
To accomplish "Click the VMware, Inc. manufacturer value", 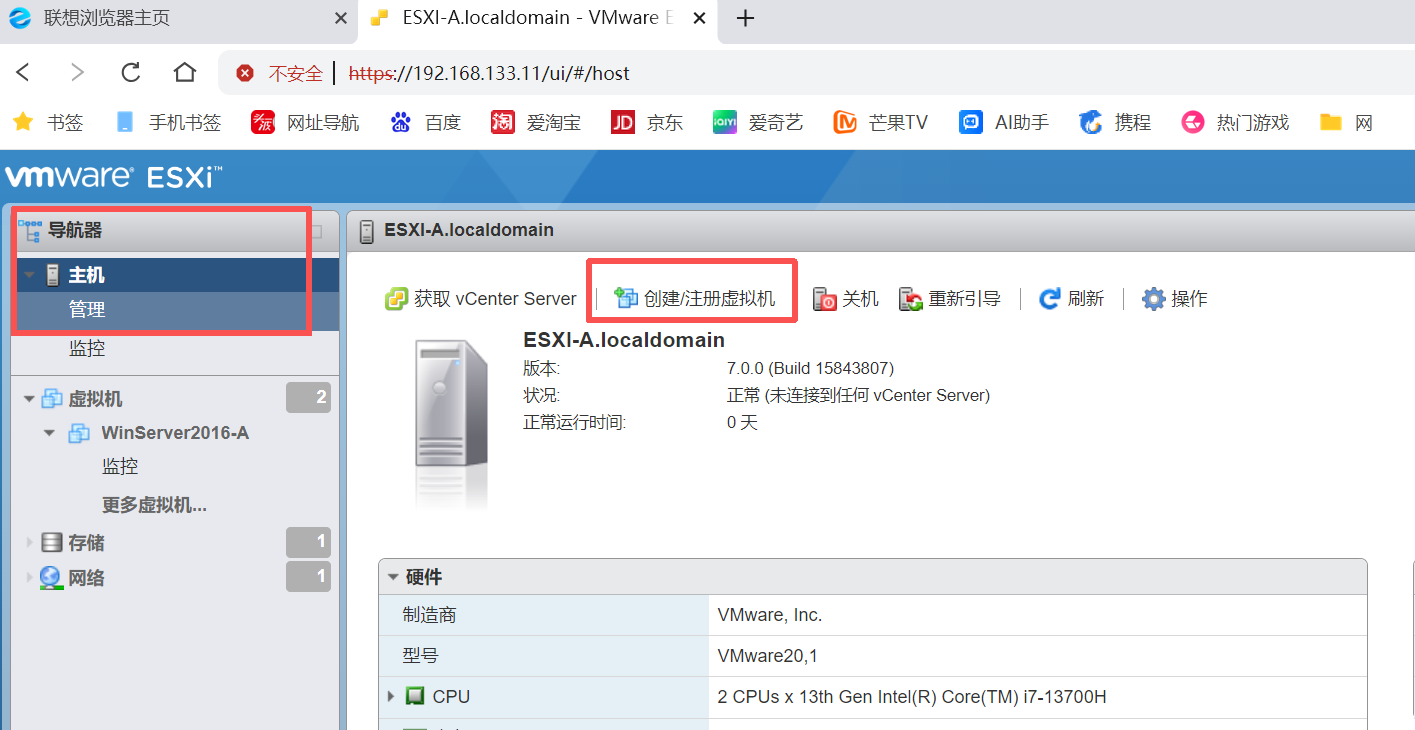I will click(770, 615).
